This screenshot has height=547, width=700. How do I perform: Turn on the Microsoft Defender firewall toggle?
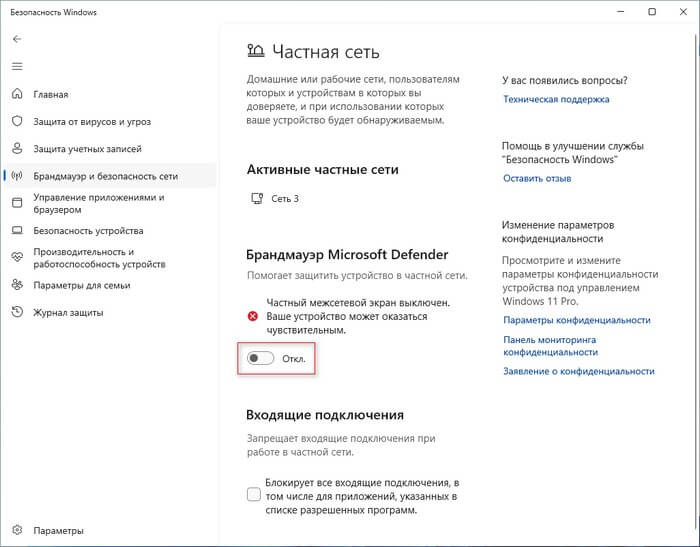point(260,357)
